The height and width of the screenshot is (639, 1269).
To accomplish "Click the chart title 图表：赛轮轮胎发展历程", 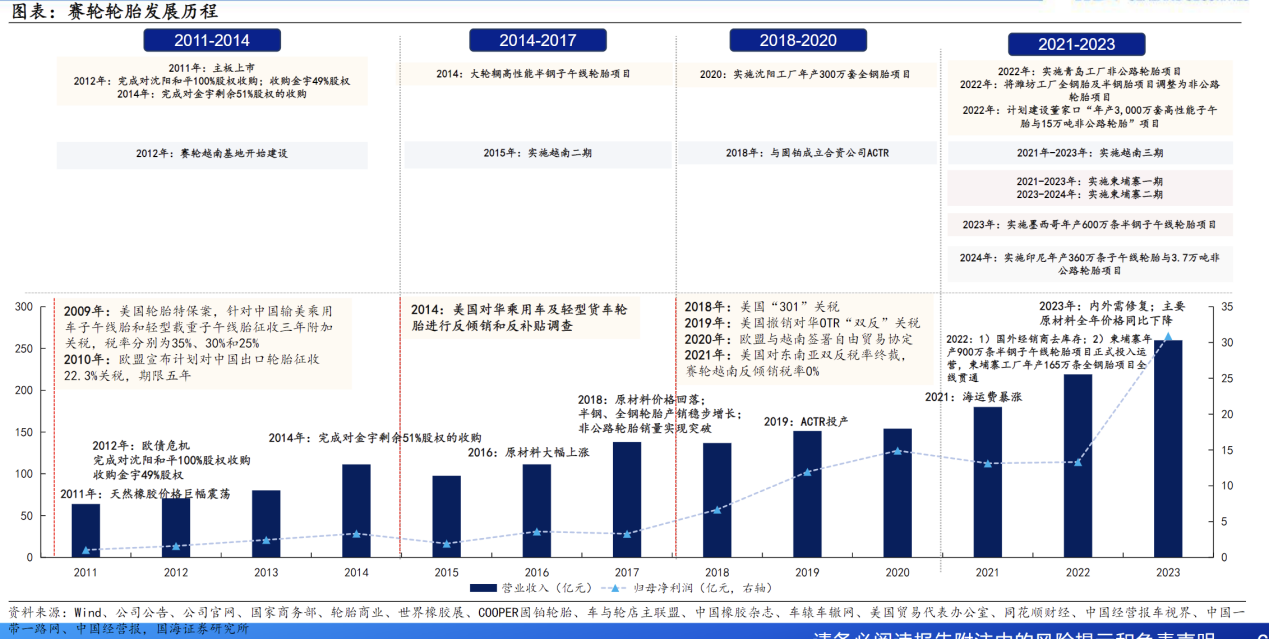I will point(114,12).
